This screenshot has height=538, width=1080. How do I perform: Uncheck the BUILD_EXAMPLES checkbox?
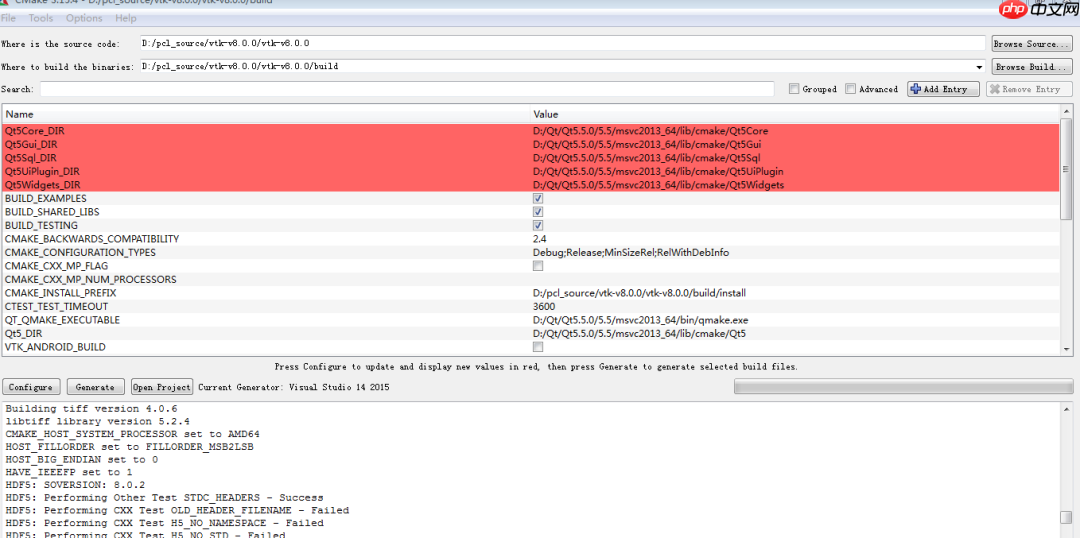pos(538,198)
